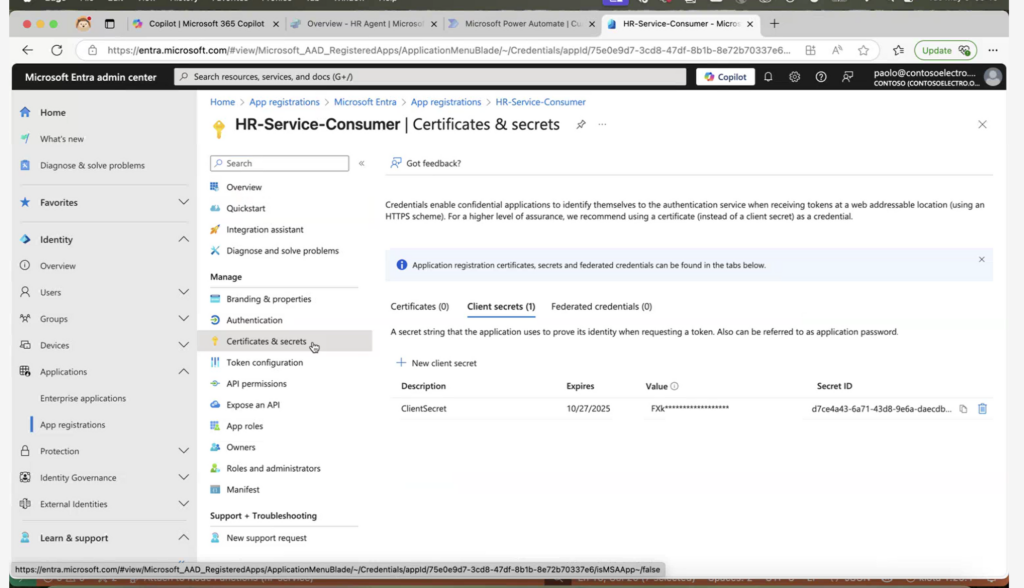Open portal settings gear

[794, 77]
